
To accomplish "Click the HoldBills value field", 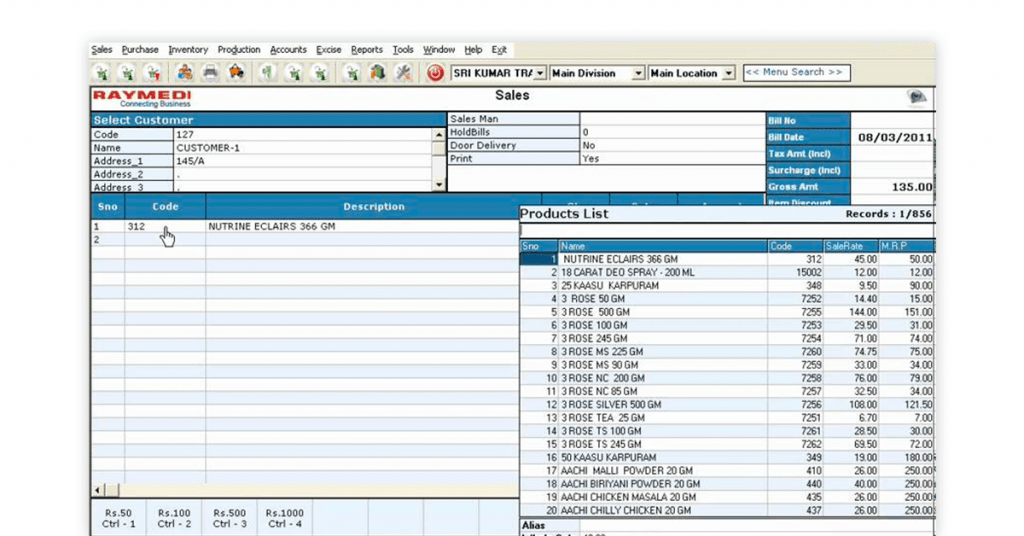I will coord(672,132).
